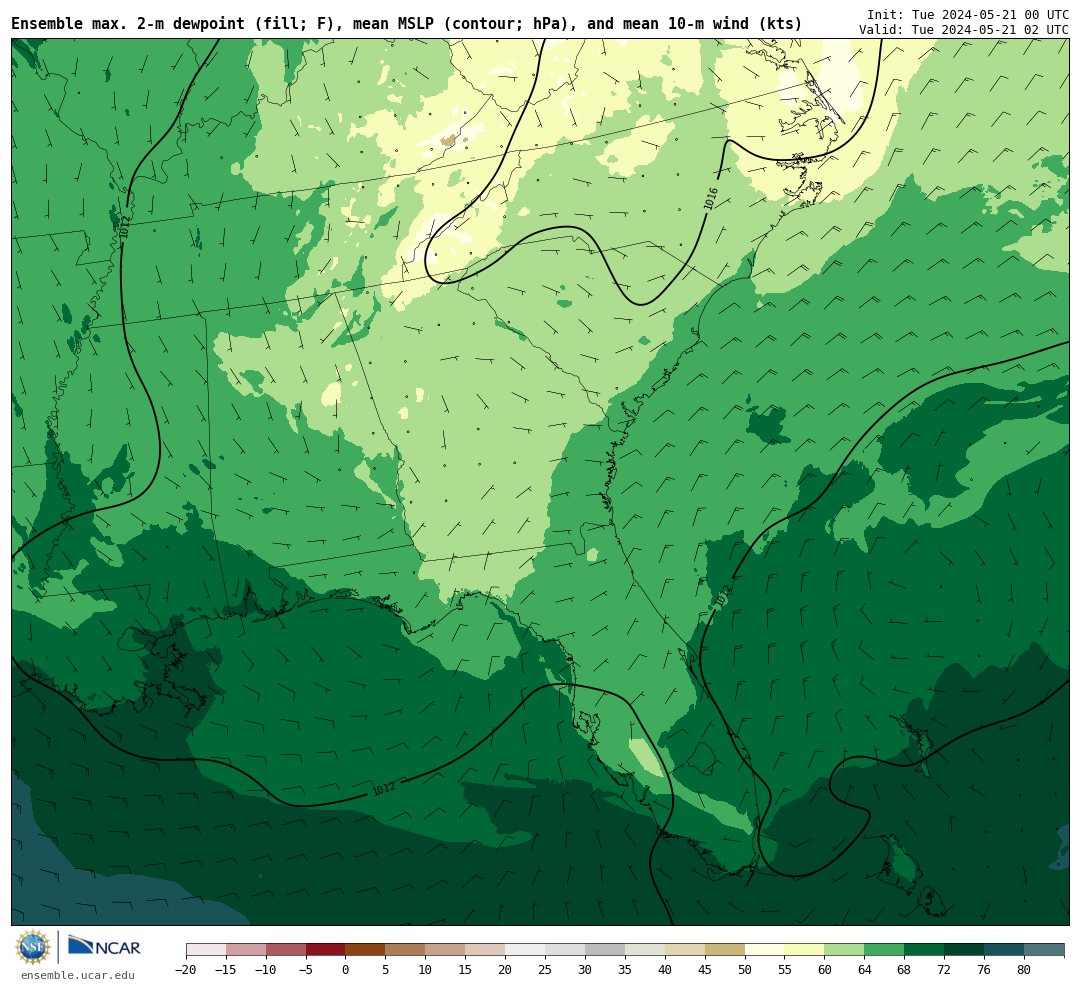This screenshot has width=1080, height=988.
Task: Click the colorbar tick label '76'
Action: [x=984, y=970]
